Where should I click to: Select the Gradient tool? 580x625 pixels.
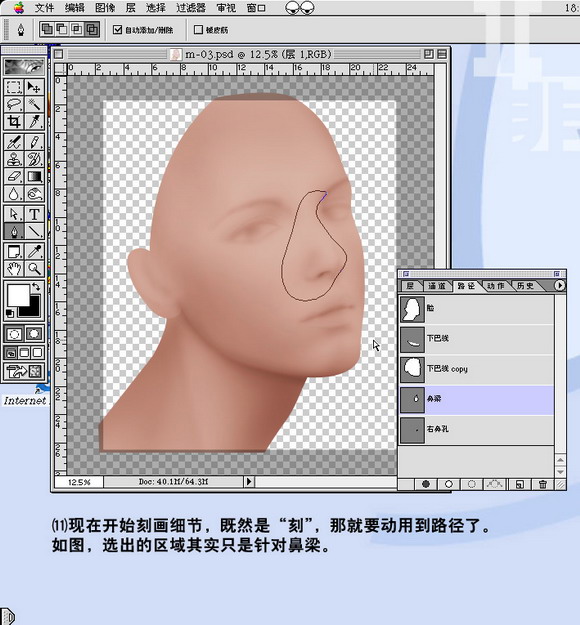click(x=34, y=176)
